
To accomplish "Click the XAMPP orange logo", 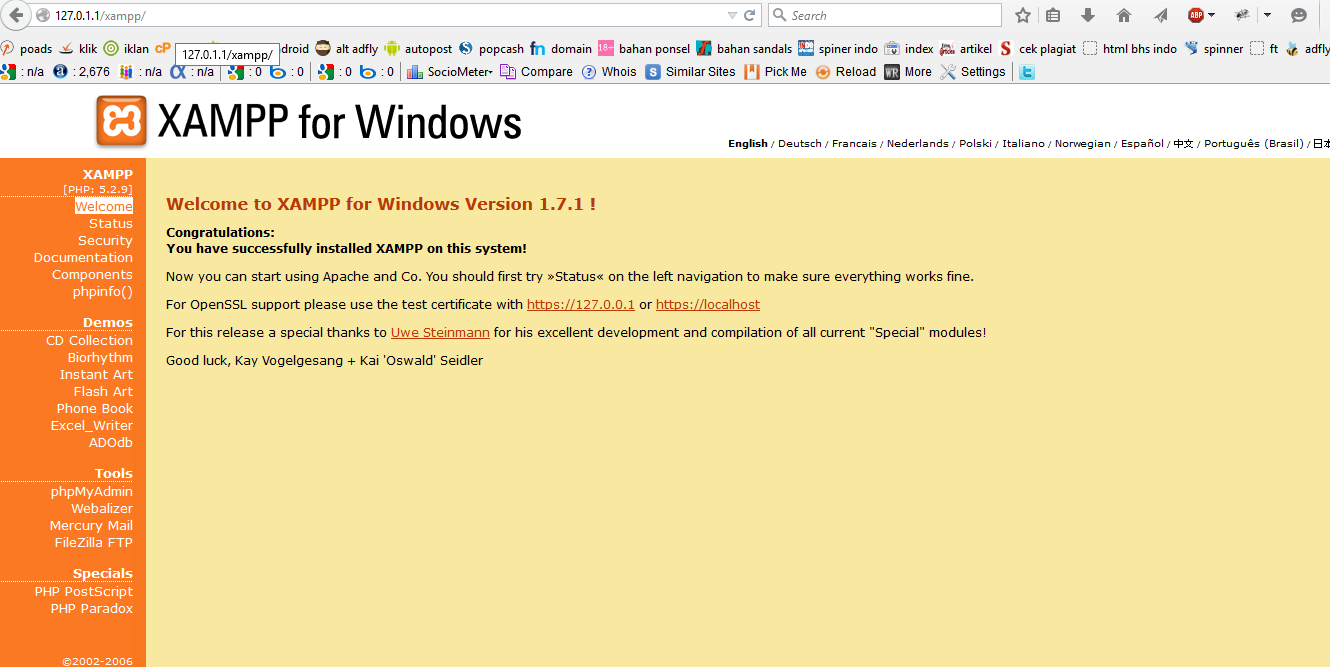I will click(122, 121).
